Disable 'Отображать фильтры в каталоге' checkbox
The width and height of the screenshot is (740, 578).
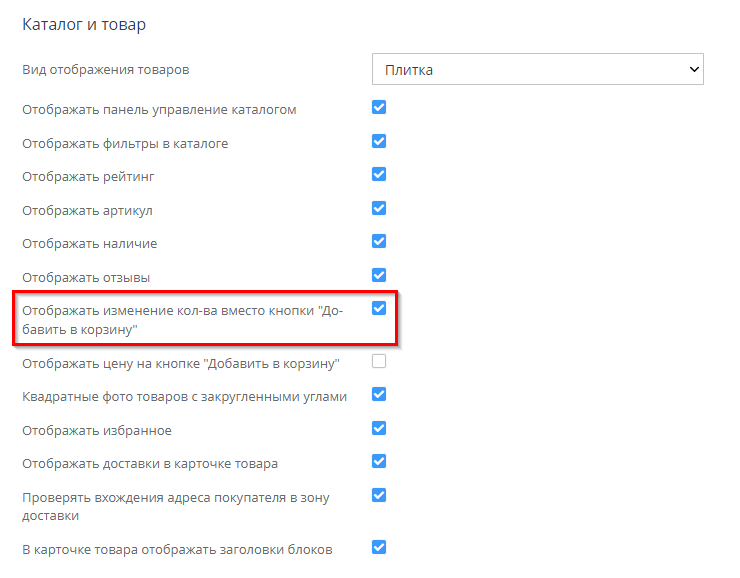point(379,141)
